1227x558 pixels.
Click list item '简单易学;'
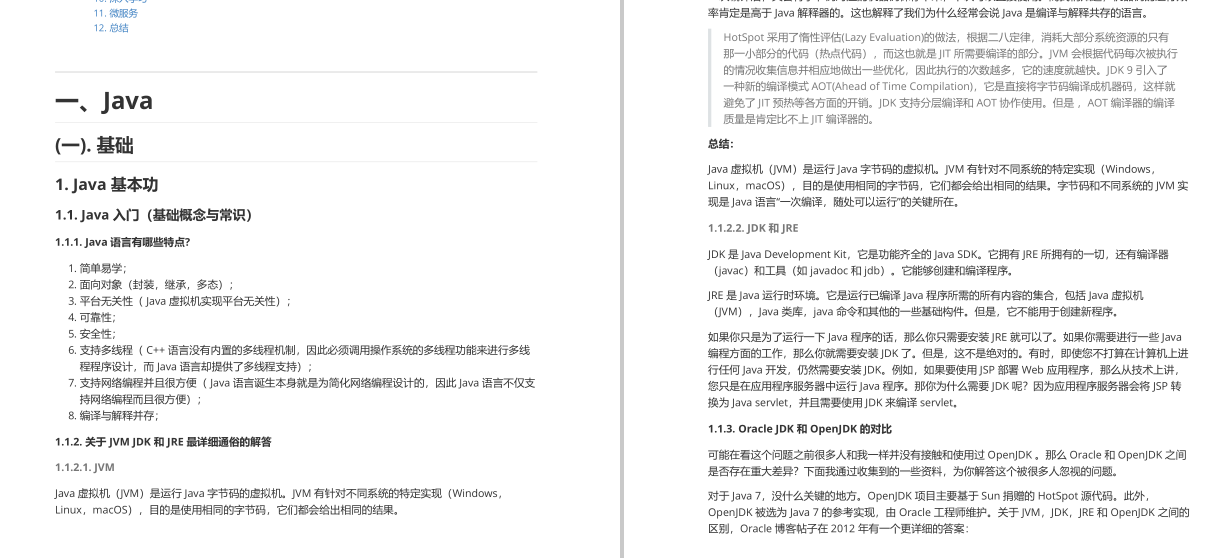click(x=103, y=268)
